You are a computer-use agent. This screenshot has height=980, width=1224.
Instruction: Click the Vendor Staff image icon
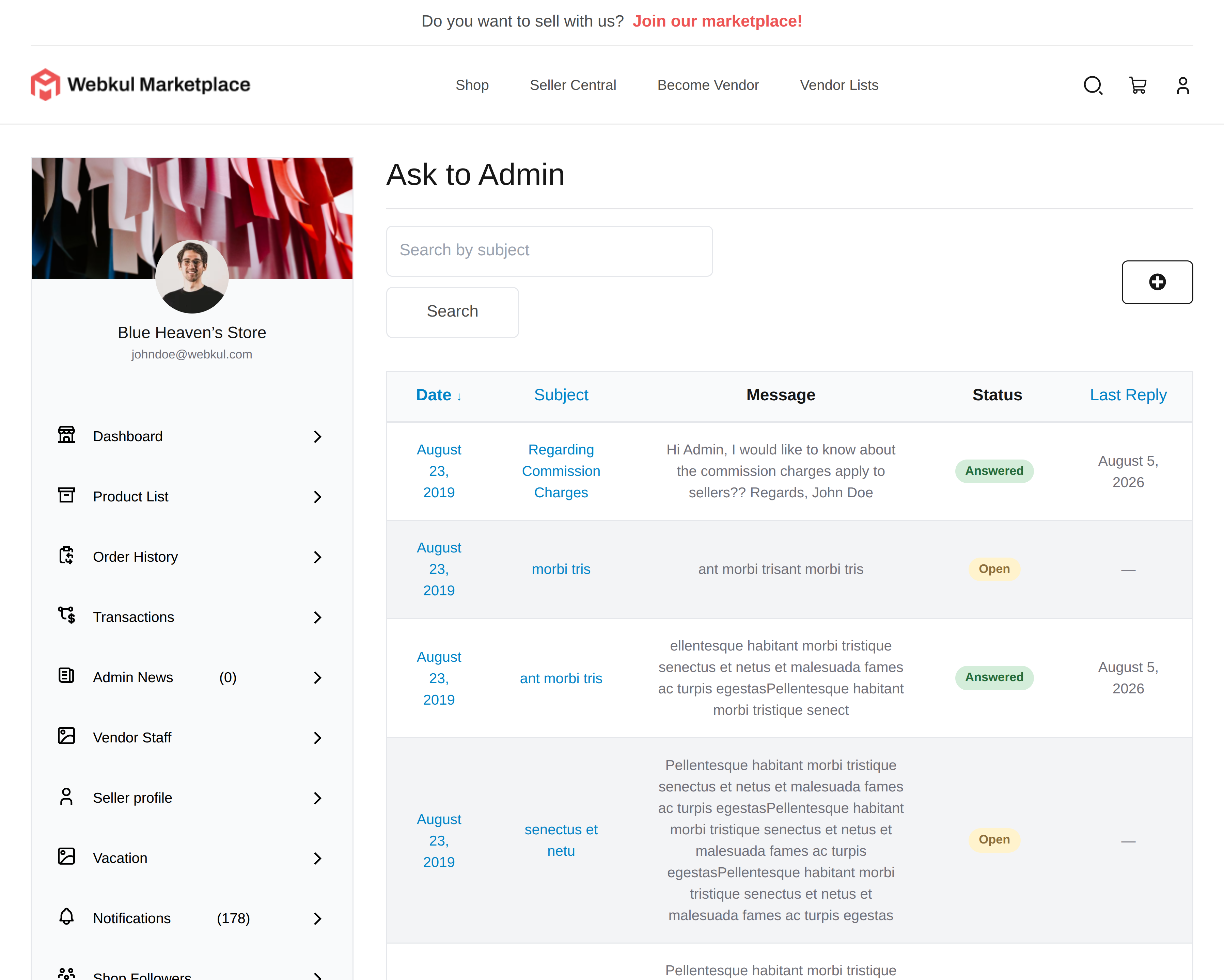coord(66,736)
